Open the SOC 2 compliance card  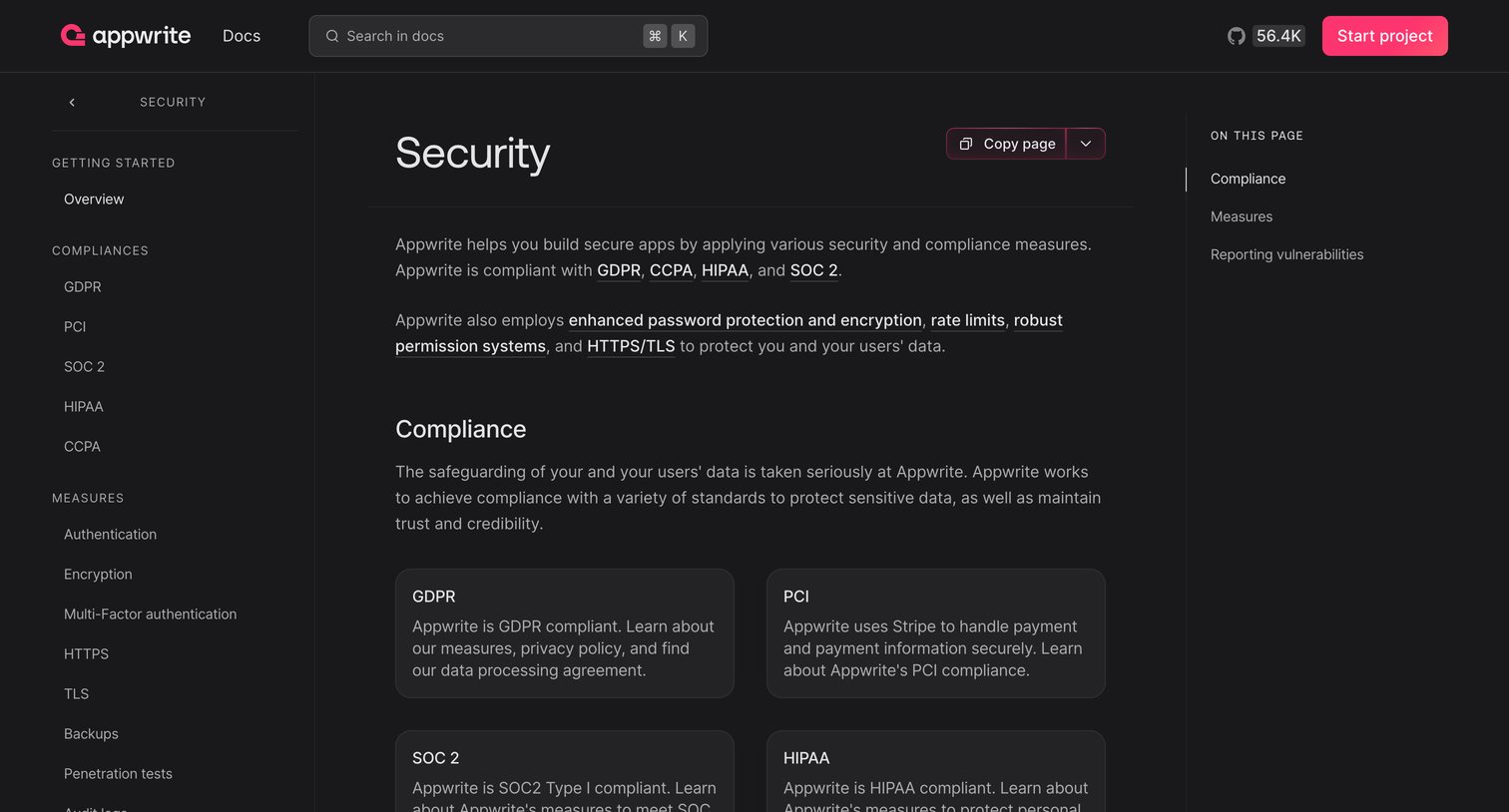pyautogui.click(x=565, y=772)
